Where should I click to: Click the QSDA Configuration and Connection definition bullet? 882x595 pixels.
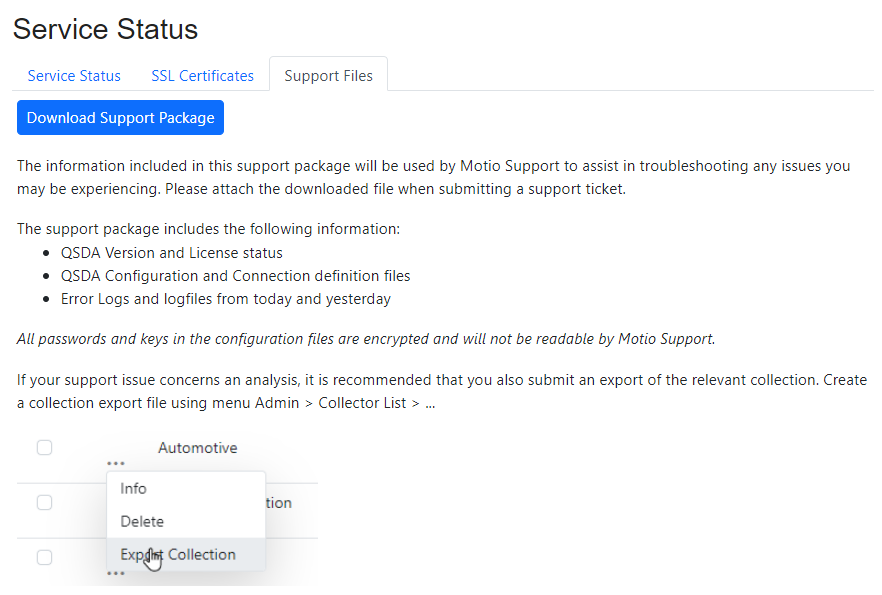point(235,276)
